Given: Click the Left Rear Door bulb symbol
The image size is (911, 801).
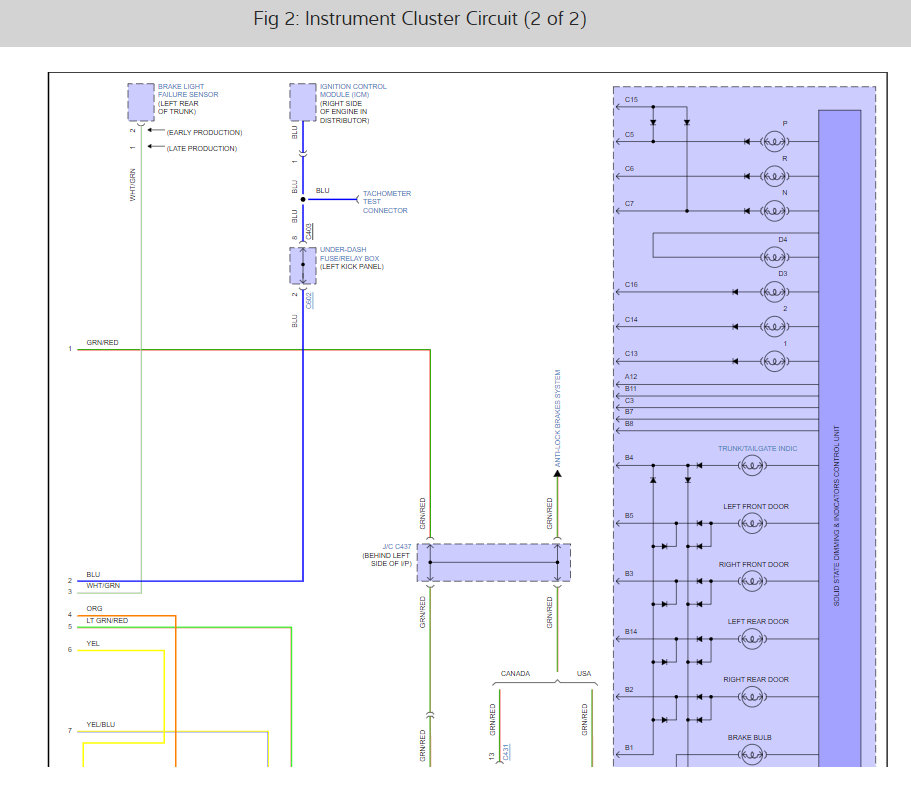Looking at the screenshot, I should (x=752, y=639).
